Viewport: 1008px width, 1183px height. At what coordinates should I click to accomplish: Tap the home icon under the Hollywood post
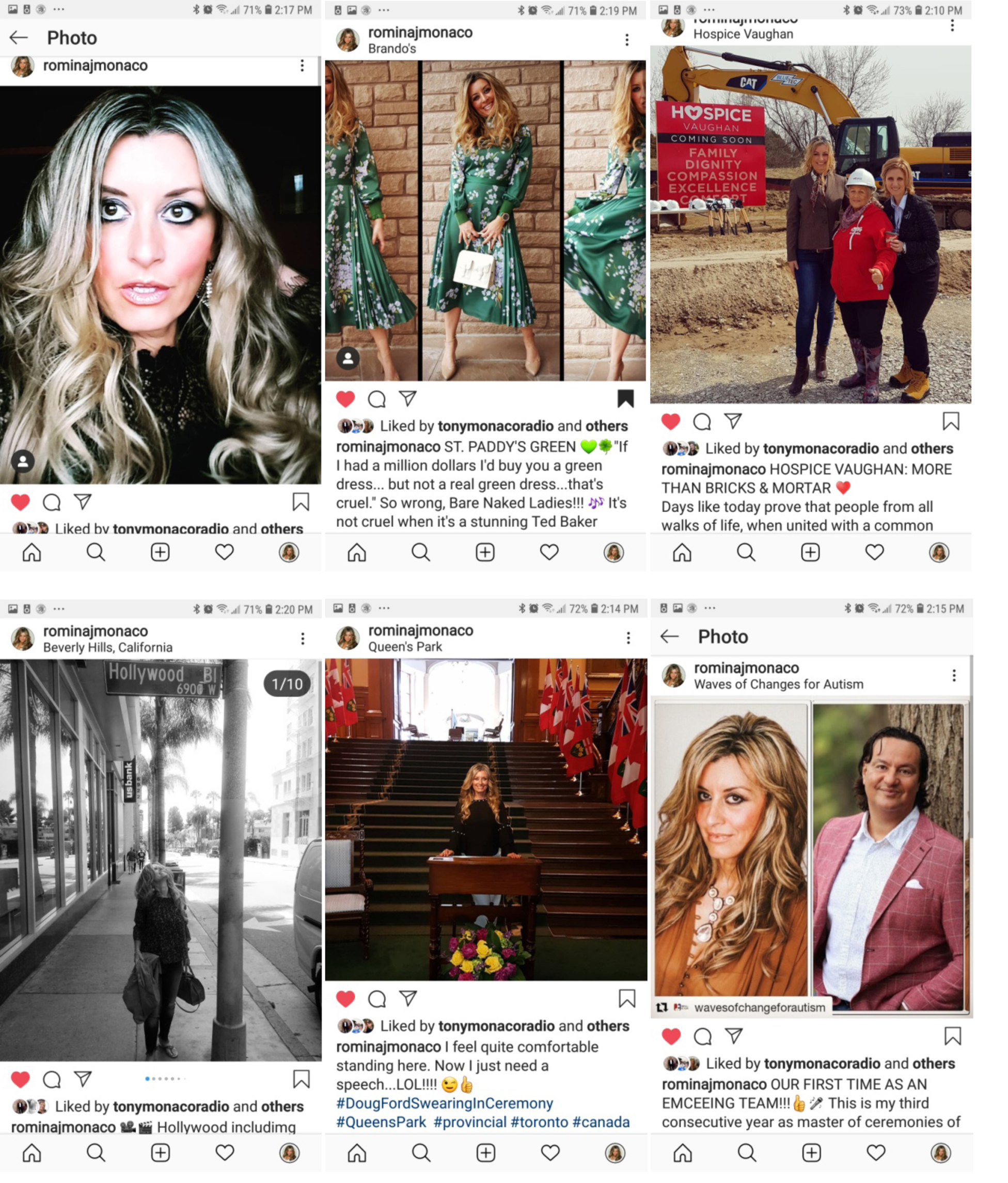tap(32, 1153)
